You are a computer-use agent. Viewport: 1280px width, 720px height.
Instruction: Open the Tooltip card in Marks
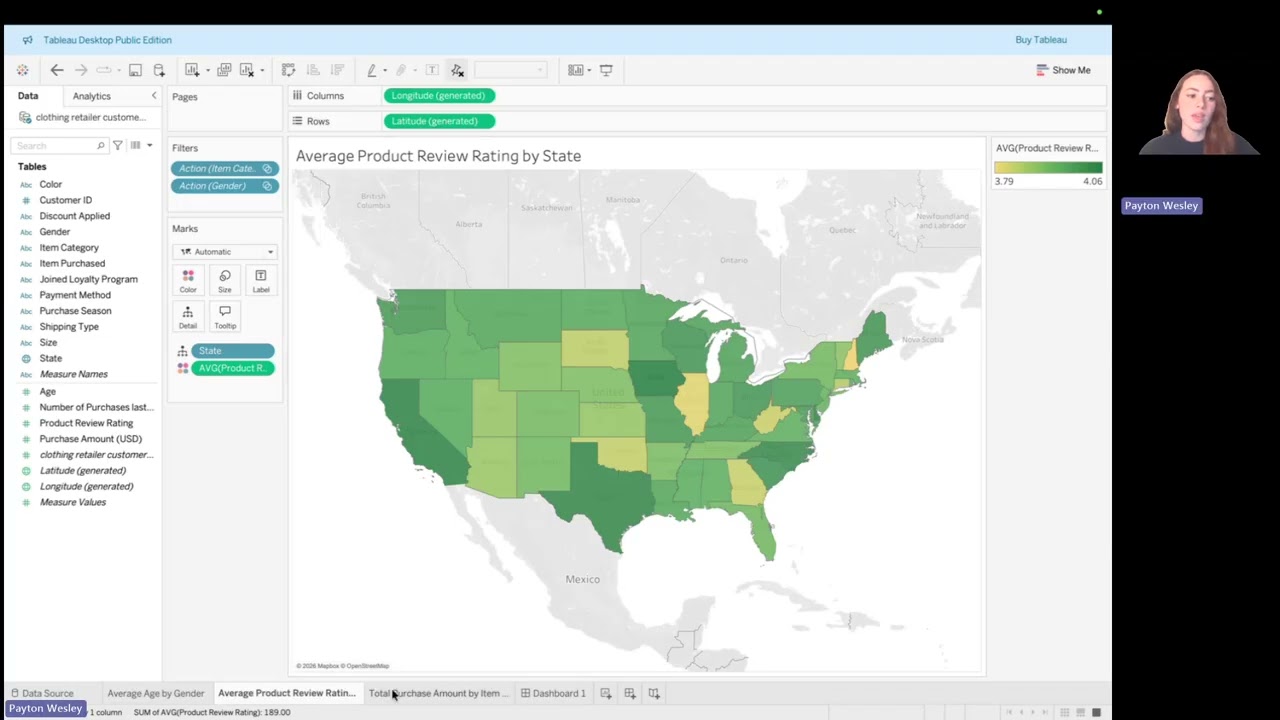click(225, 318)
